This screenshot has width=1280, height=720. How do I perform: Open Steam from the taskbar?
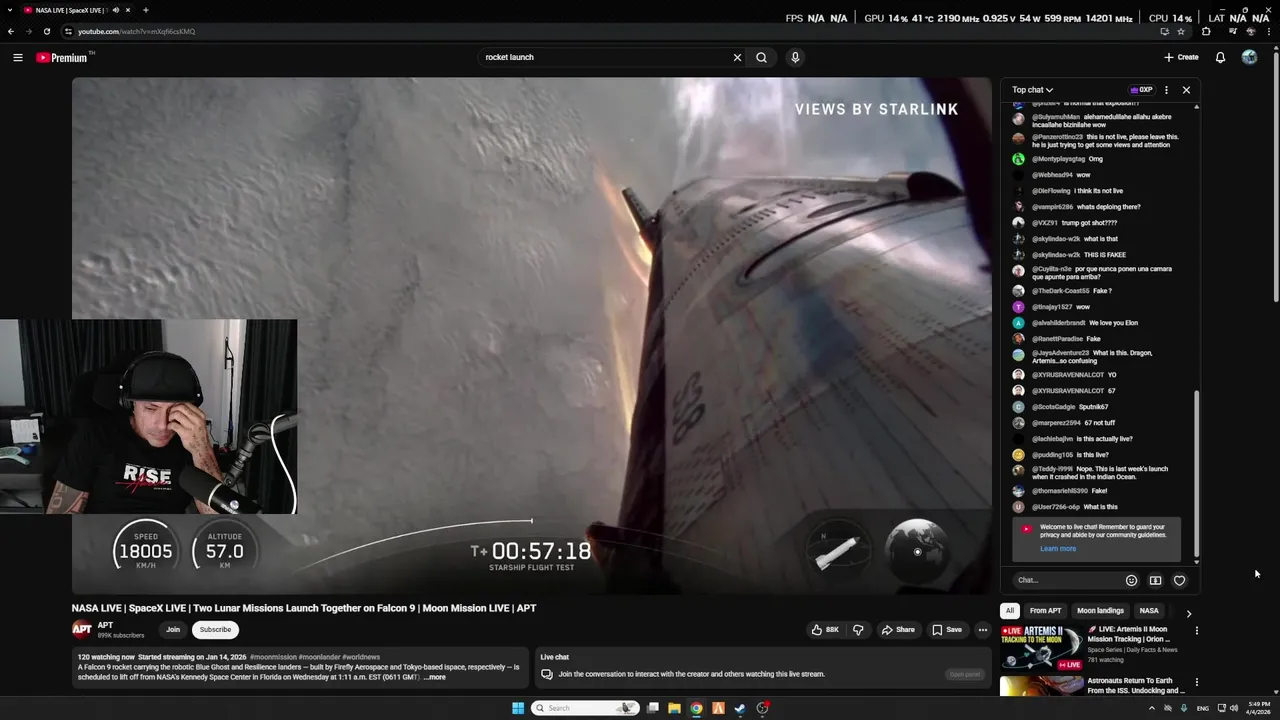point(740,708)
